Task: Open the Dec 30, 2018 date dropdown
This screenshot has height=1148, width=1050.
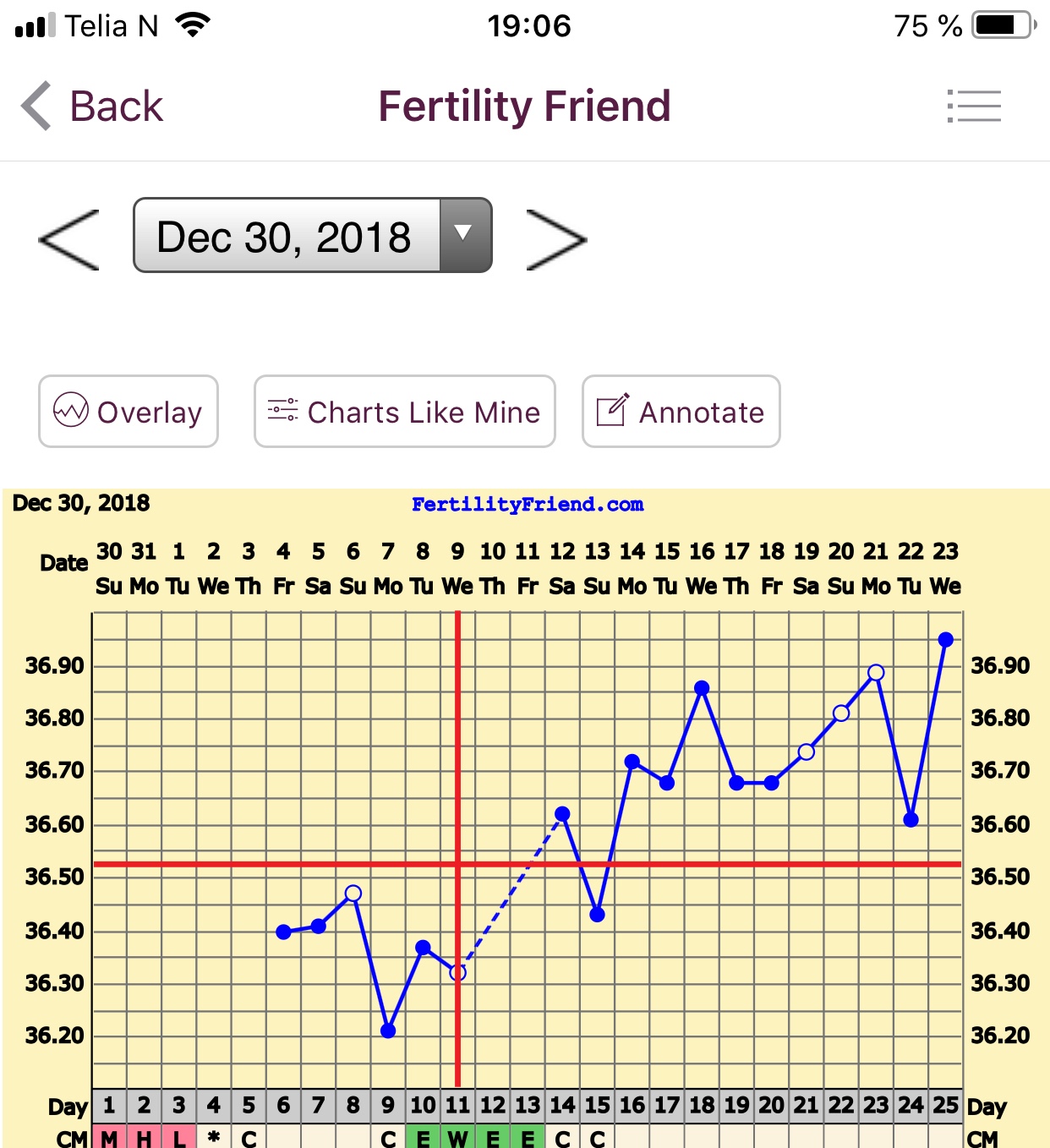Action: tap(286, 236)
